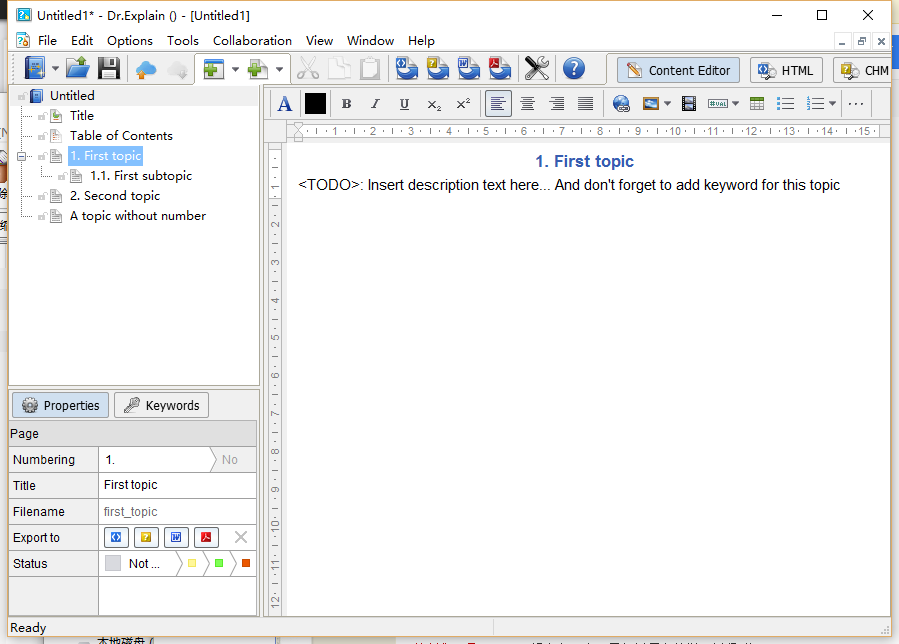Open the black font color swatch

(315, 104)
